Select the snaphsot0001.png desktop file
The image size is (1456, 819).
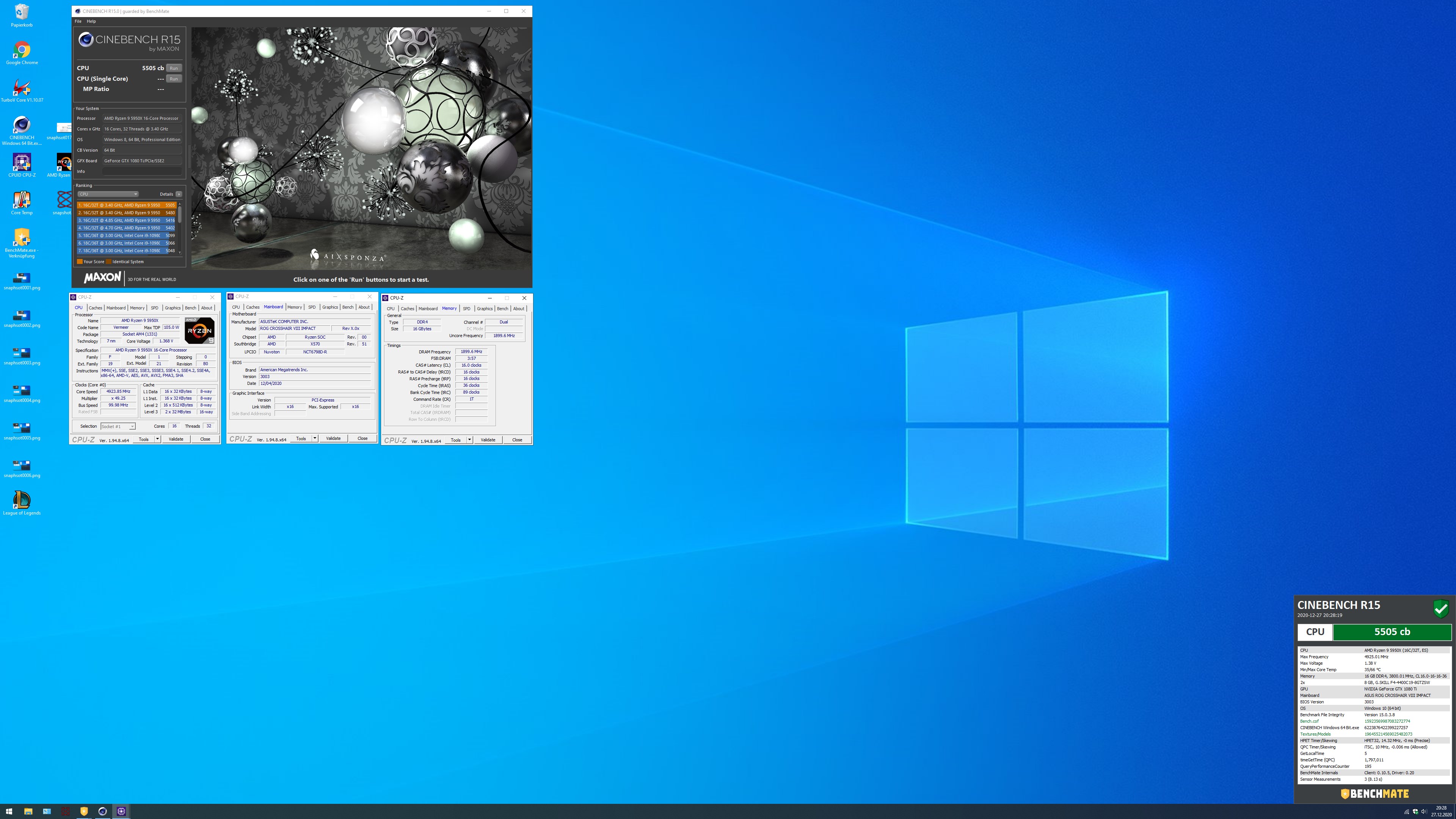22,281
